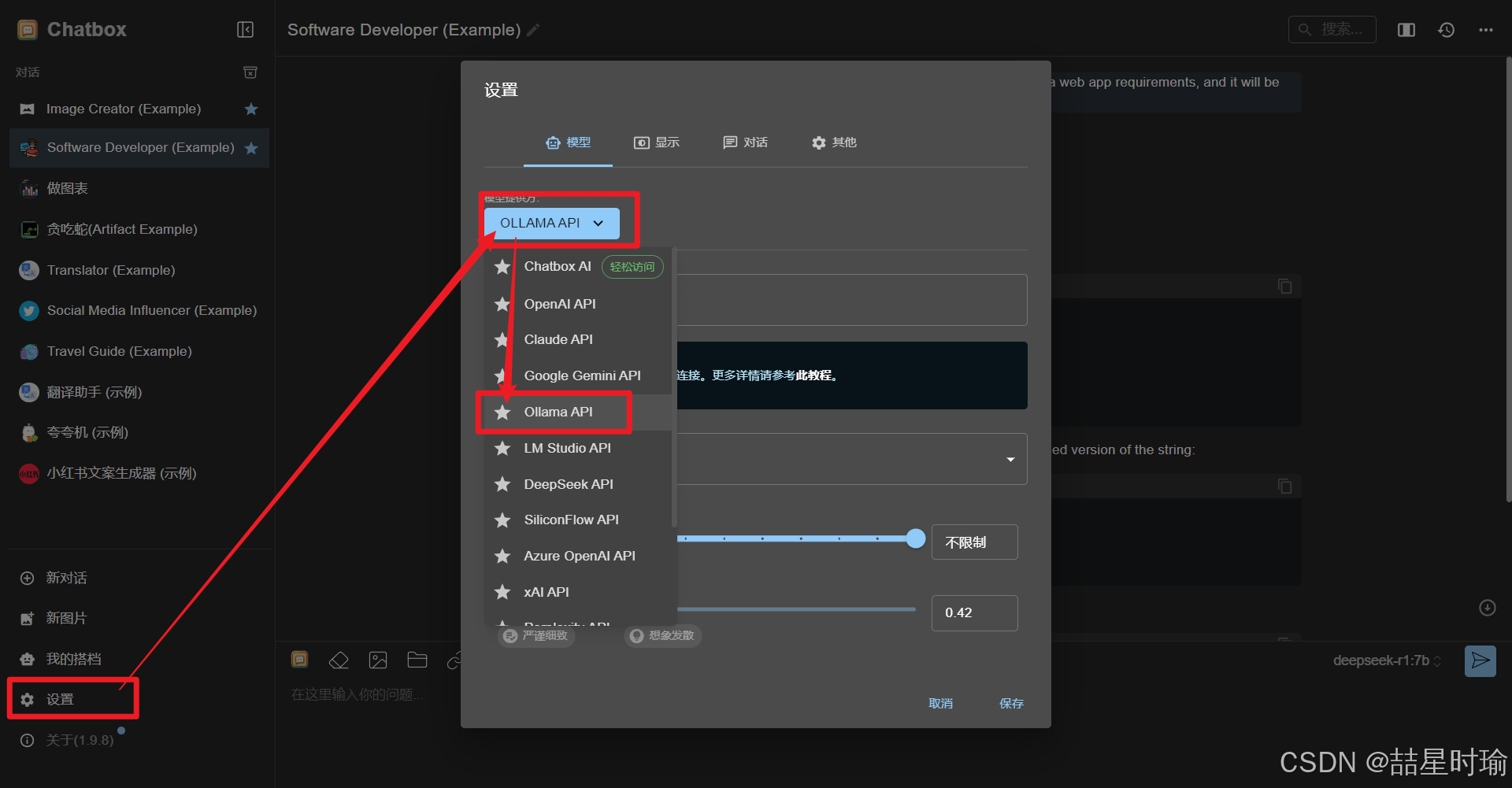Viewport: 1512px width, 788px height.
Task: Click the clear conversations icon beside 对话
Action: [250, 72]
